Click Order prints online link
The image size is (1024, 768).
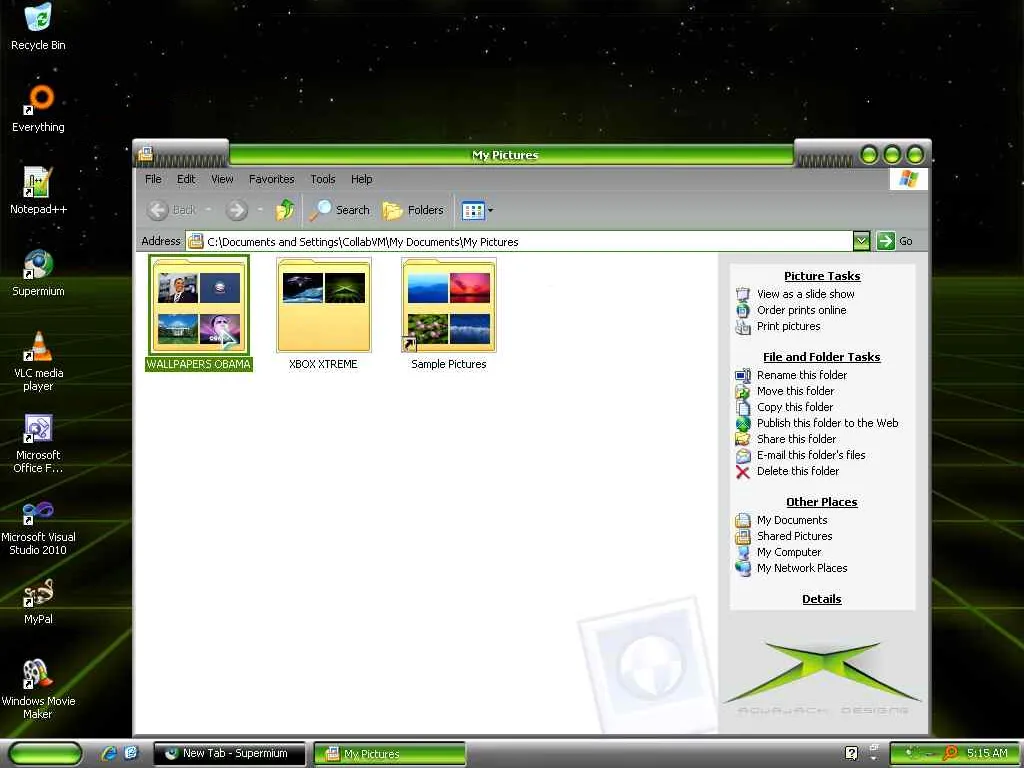(801, 310)
